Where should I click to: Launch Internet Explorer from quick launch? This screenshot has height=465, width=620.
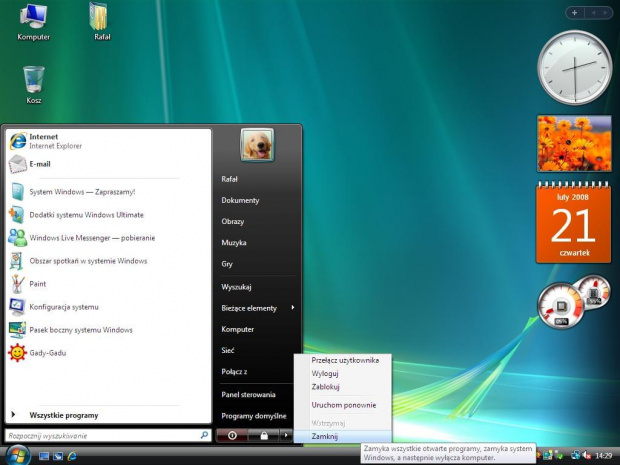pos(72,456)
